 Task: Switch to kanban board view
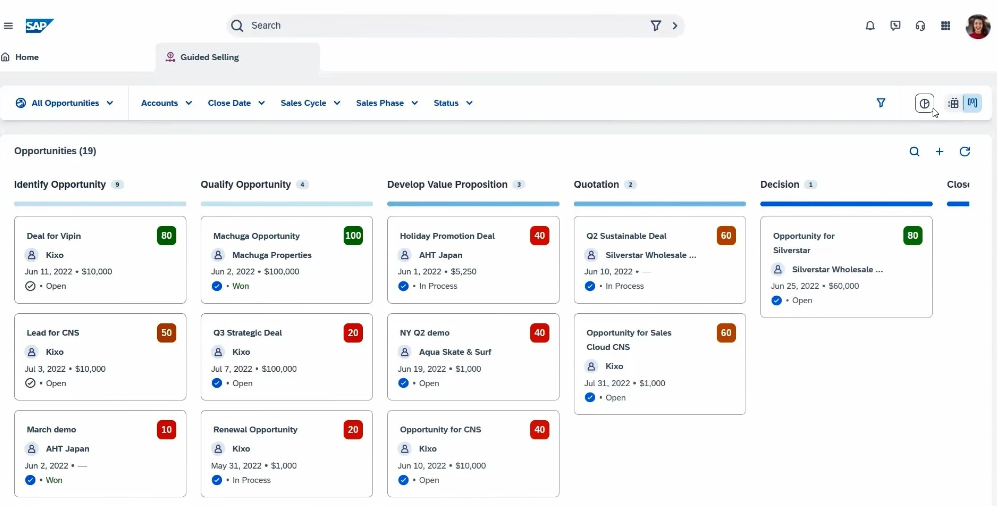click(x=972, y=103)
